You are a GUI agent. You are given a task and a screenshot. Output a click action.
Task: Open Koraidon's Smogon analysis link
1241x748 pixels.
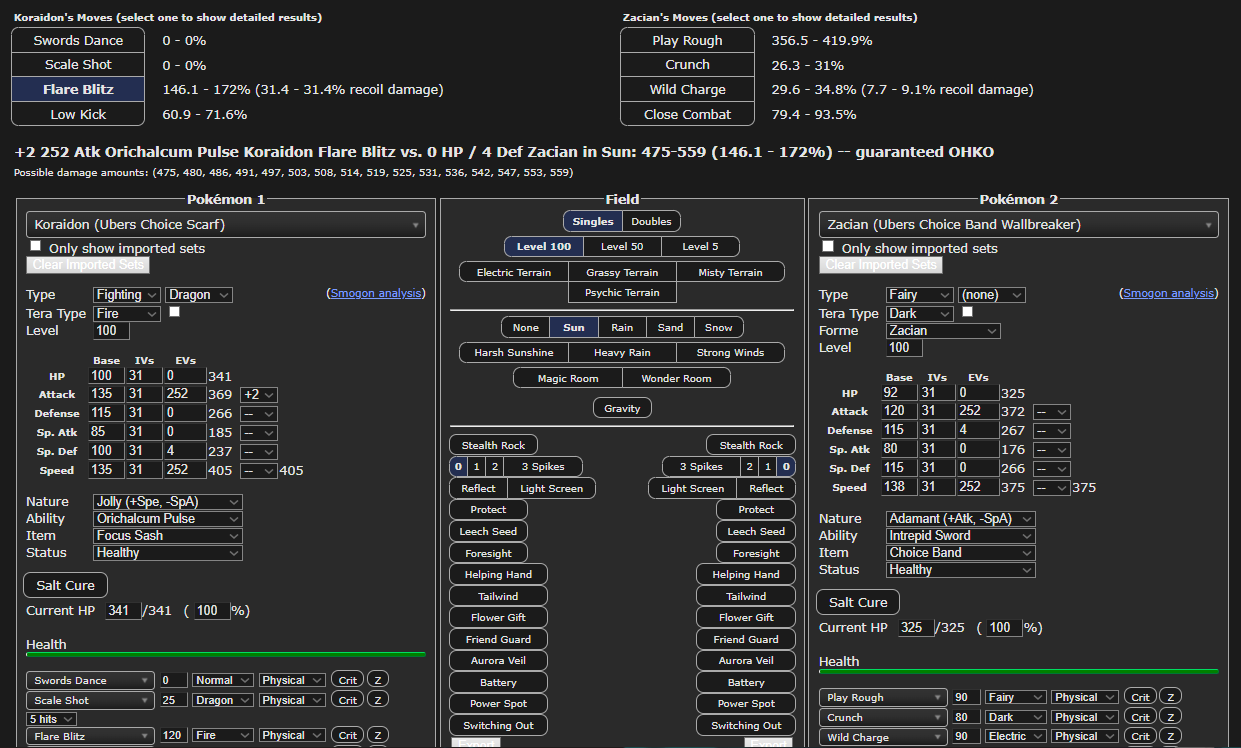(x=377, y=293)
